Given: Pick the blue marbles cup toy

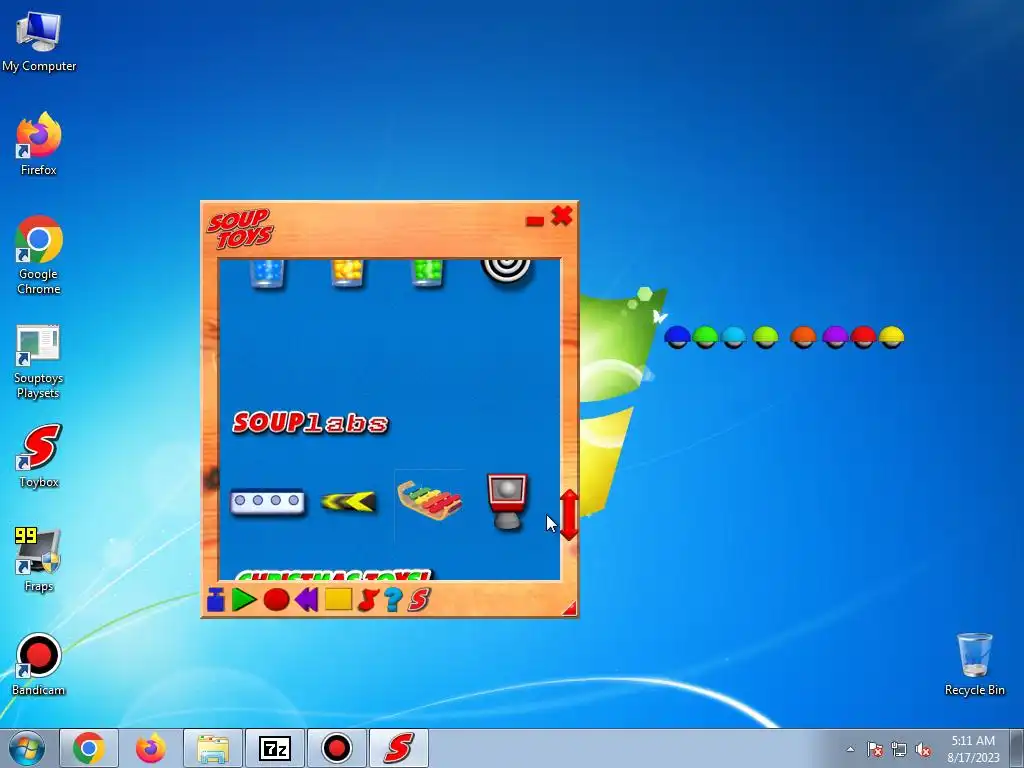Looking at the screenshot, I should click(x=267, y=273).
